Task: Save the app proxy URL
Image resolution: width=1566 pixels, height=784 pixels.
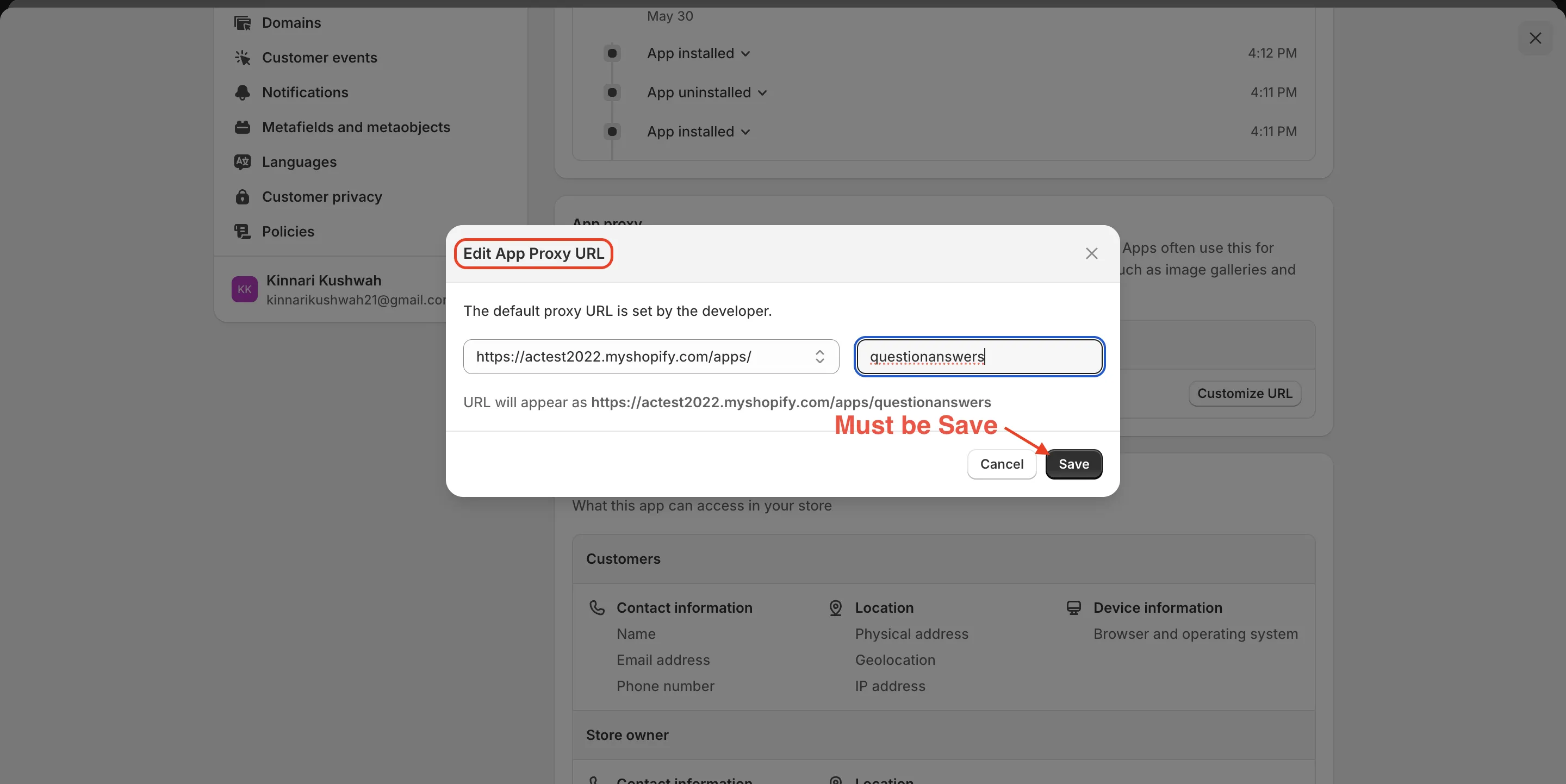Action: click(x=1073, y=464)
